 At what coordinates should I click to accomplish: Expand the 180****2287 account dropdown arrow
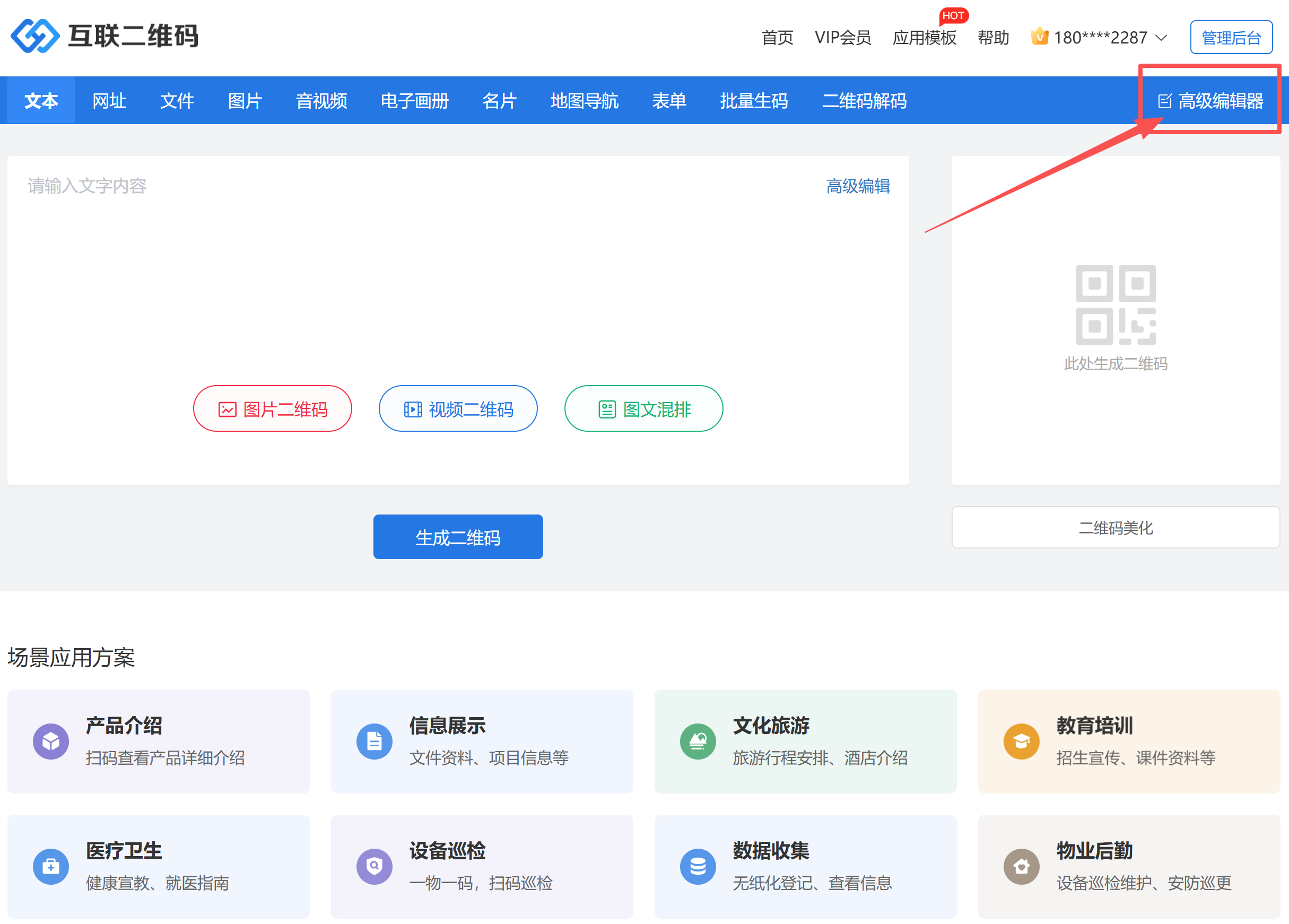1162,38
